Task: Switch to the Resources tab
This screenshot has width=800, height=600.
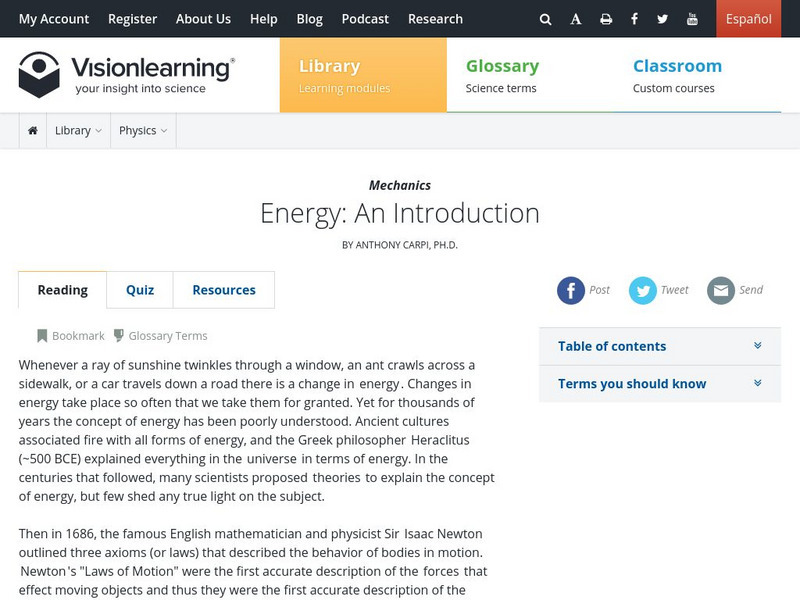Action: click(x=224, y=290)
